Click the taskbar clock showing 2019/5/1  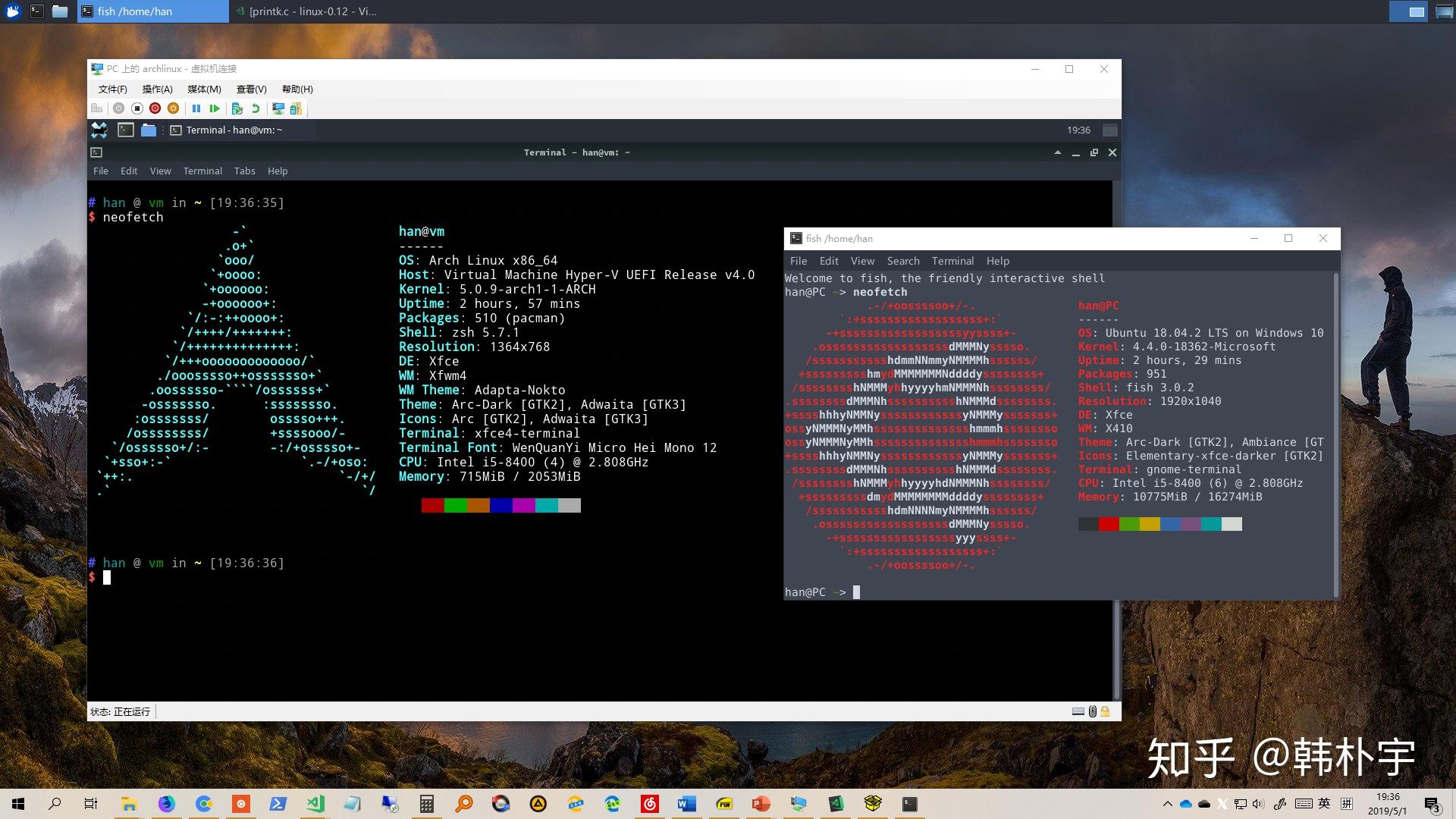(1388, 804)
